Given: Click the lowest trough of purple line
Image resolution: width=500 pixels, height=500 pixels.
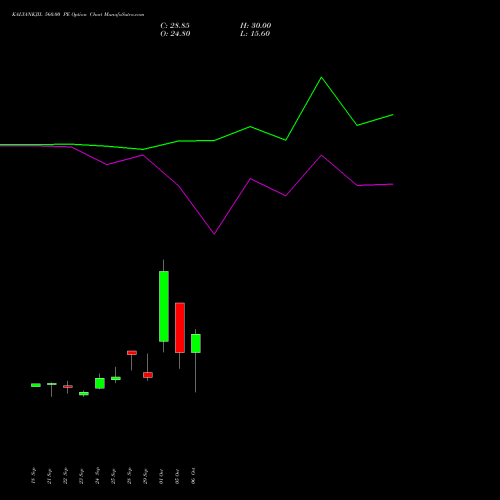Looking at the screenshot, I should (x=214, y=234).
